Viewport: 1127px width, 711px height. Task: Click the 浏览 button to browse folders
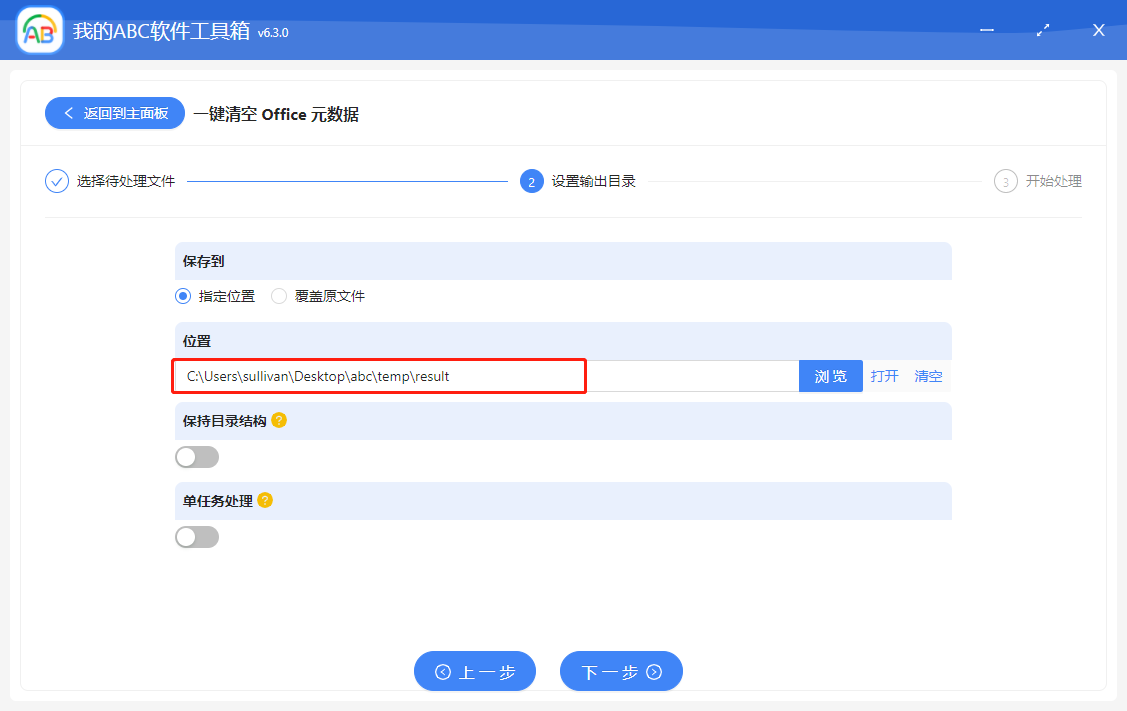pyautogui.click(x=830, y=375)
